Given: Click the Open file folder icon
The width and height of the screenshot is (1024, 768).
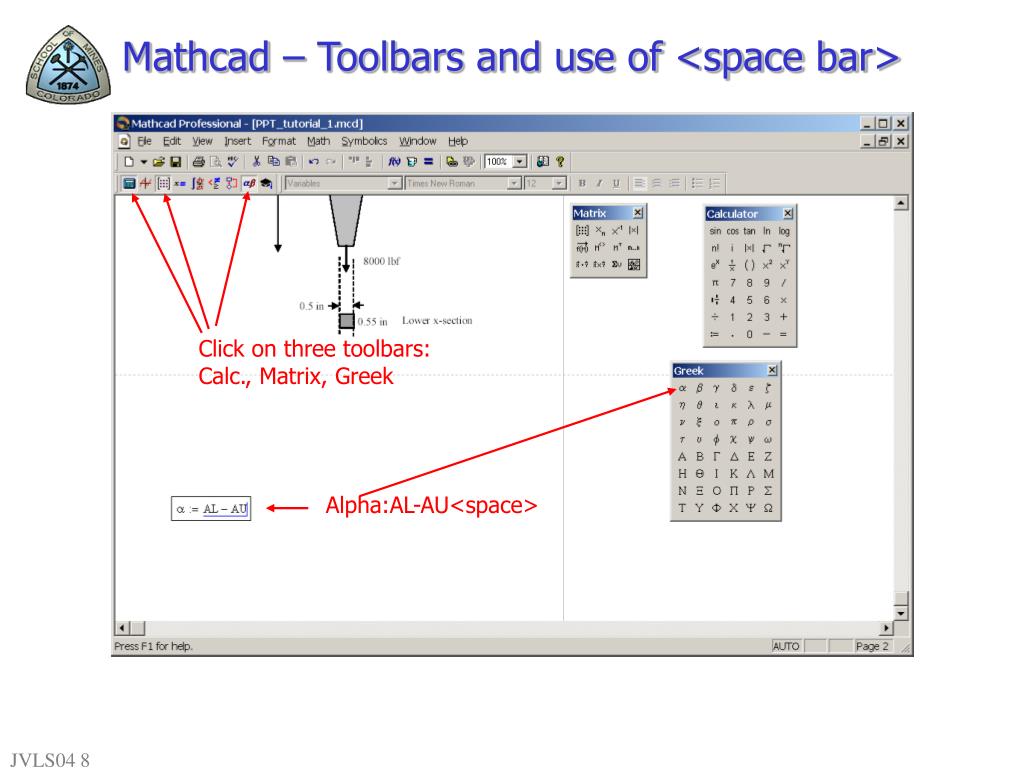Looking at the screenshot, I should tap(159, 162).
